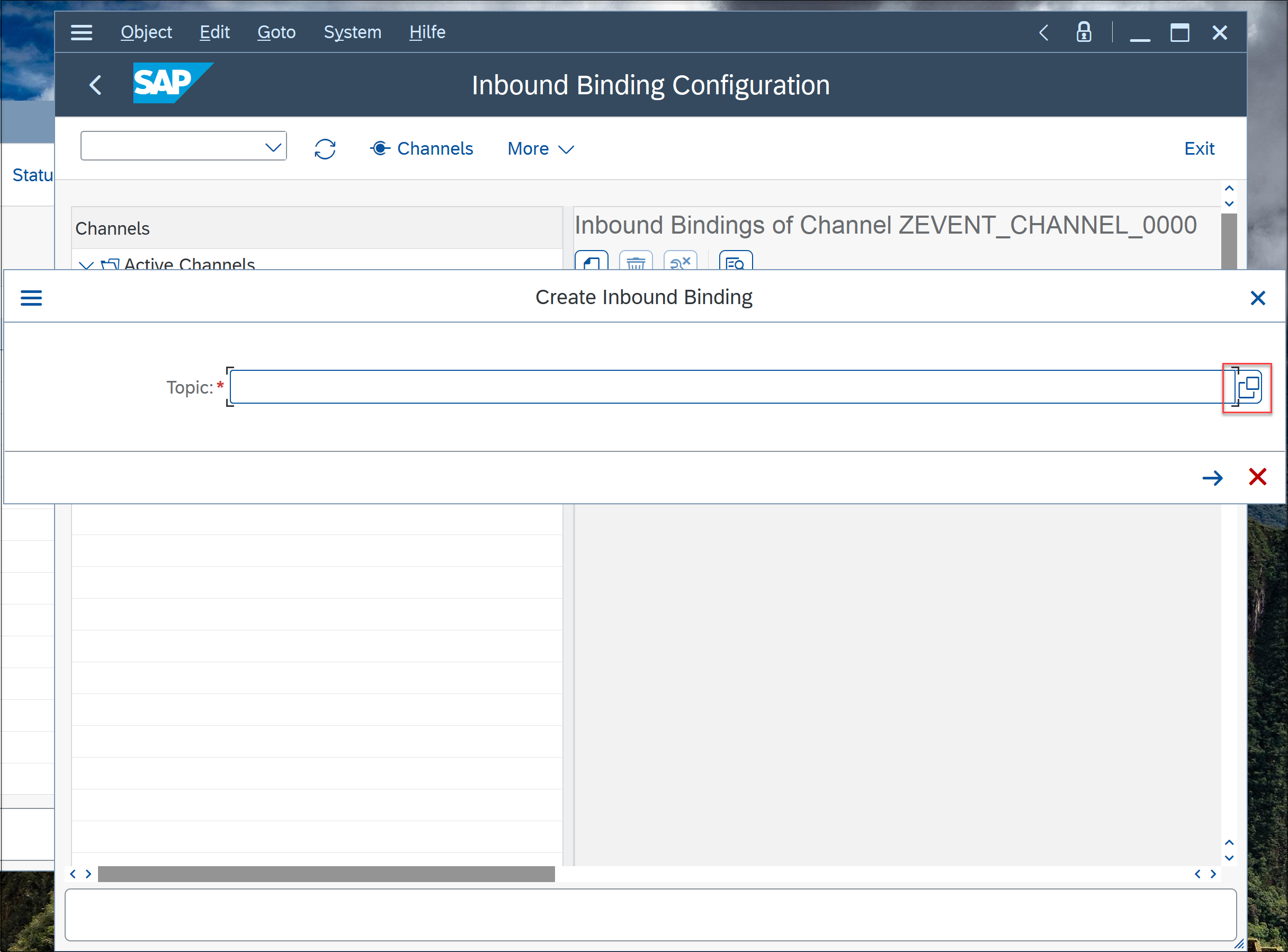Click the delete trash icon
1288x952 pixels.
point(636,261)
